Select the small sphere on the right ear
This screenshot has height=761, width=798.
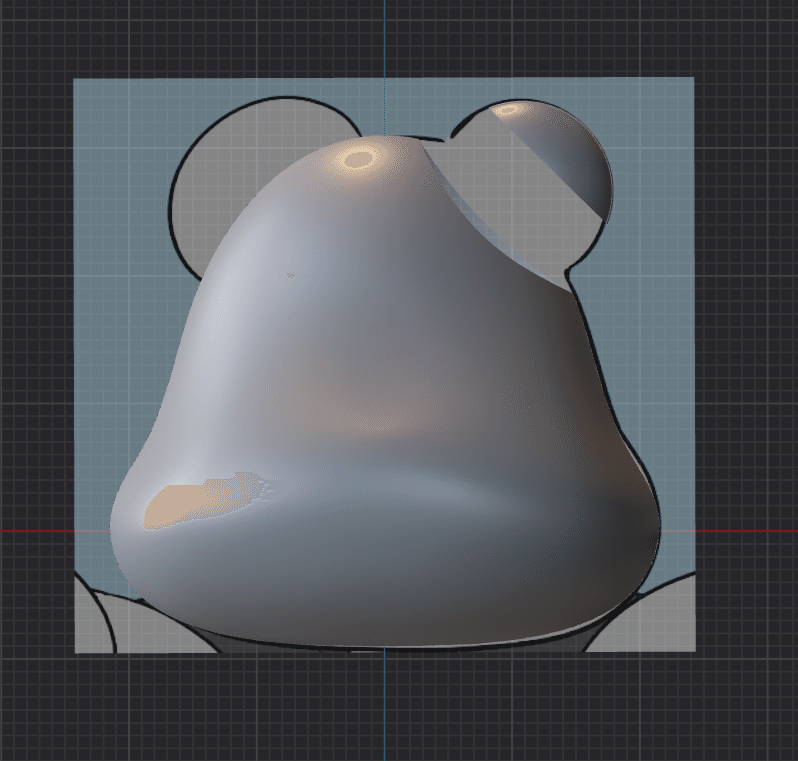coord(560,155)
